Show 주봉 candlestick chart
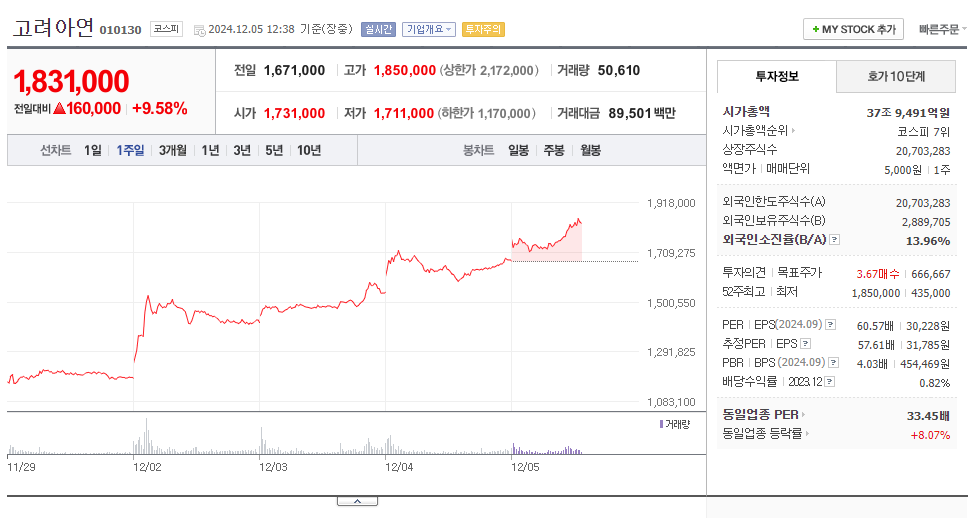The width and height of the screenshot is (976, 518). click(554, 150)
